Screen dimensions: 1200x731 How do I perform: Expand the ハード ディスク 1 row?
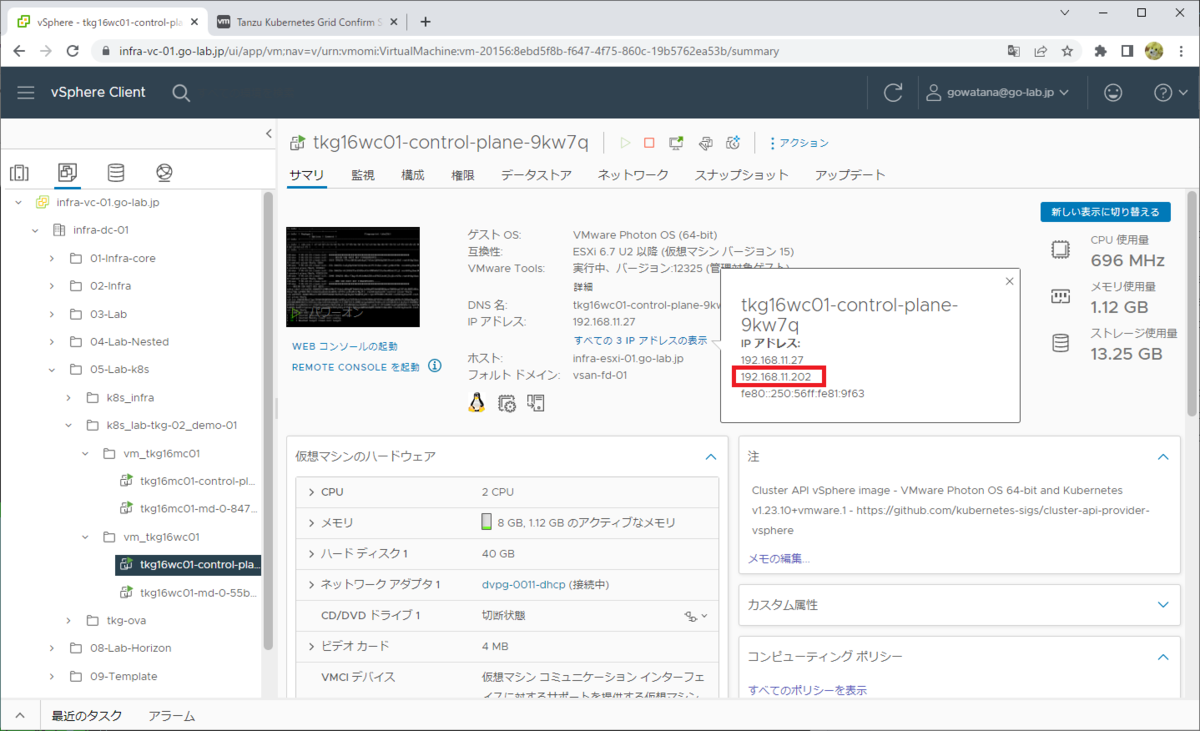[x=311, y=554]
